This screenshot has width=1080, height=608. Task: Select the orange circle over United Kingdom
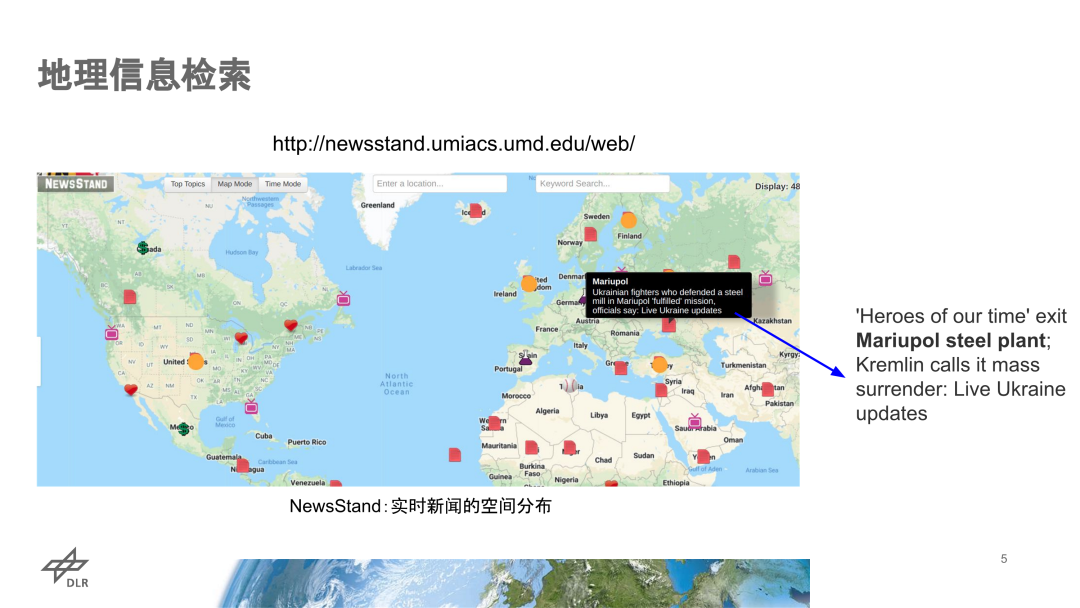pyautogui.click(x=529, y=284)
